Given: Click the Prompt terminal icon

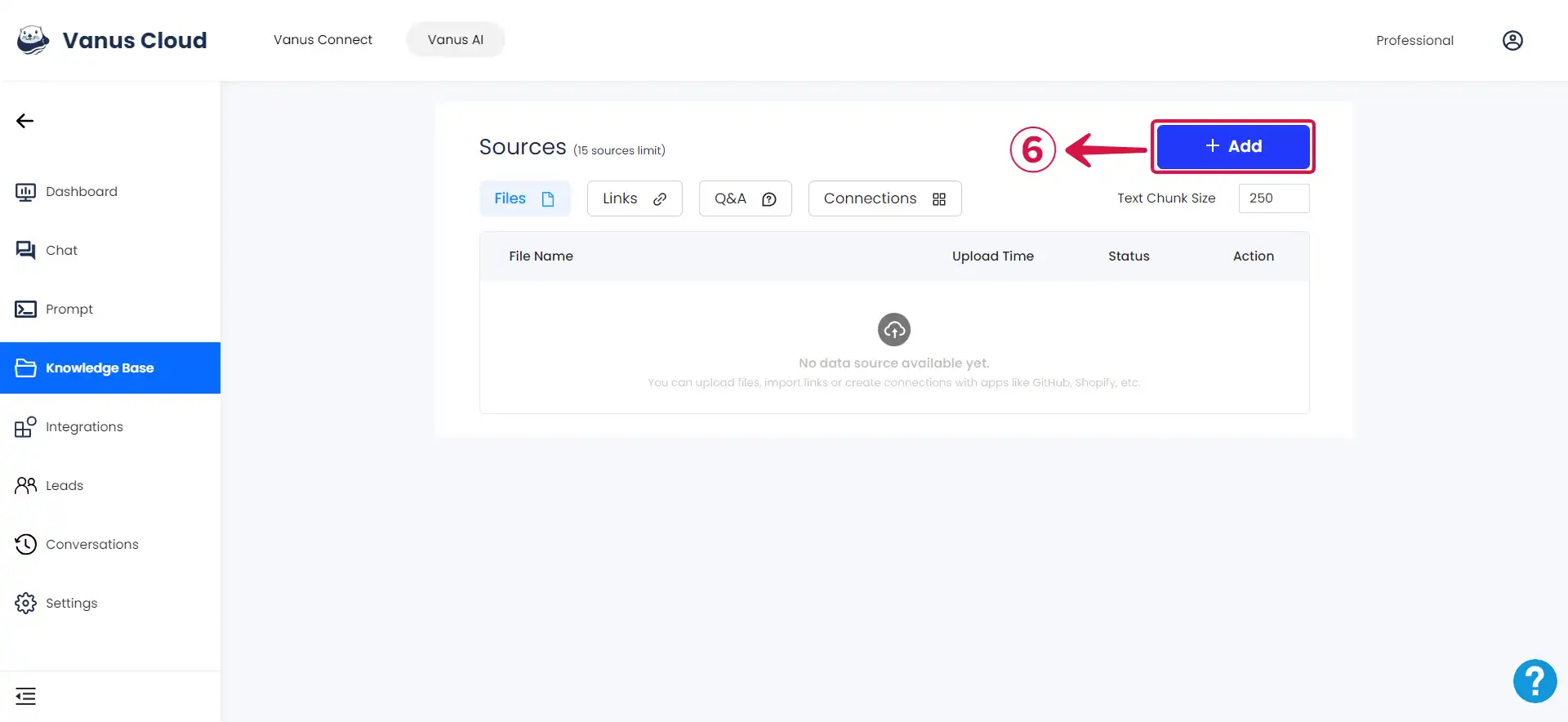Looking at the screenshot, I should coord(25,310).
